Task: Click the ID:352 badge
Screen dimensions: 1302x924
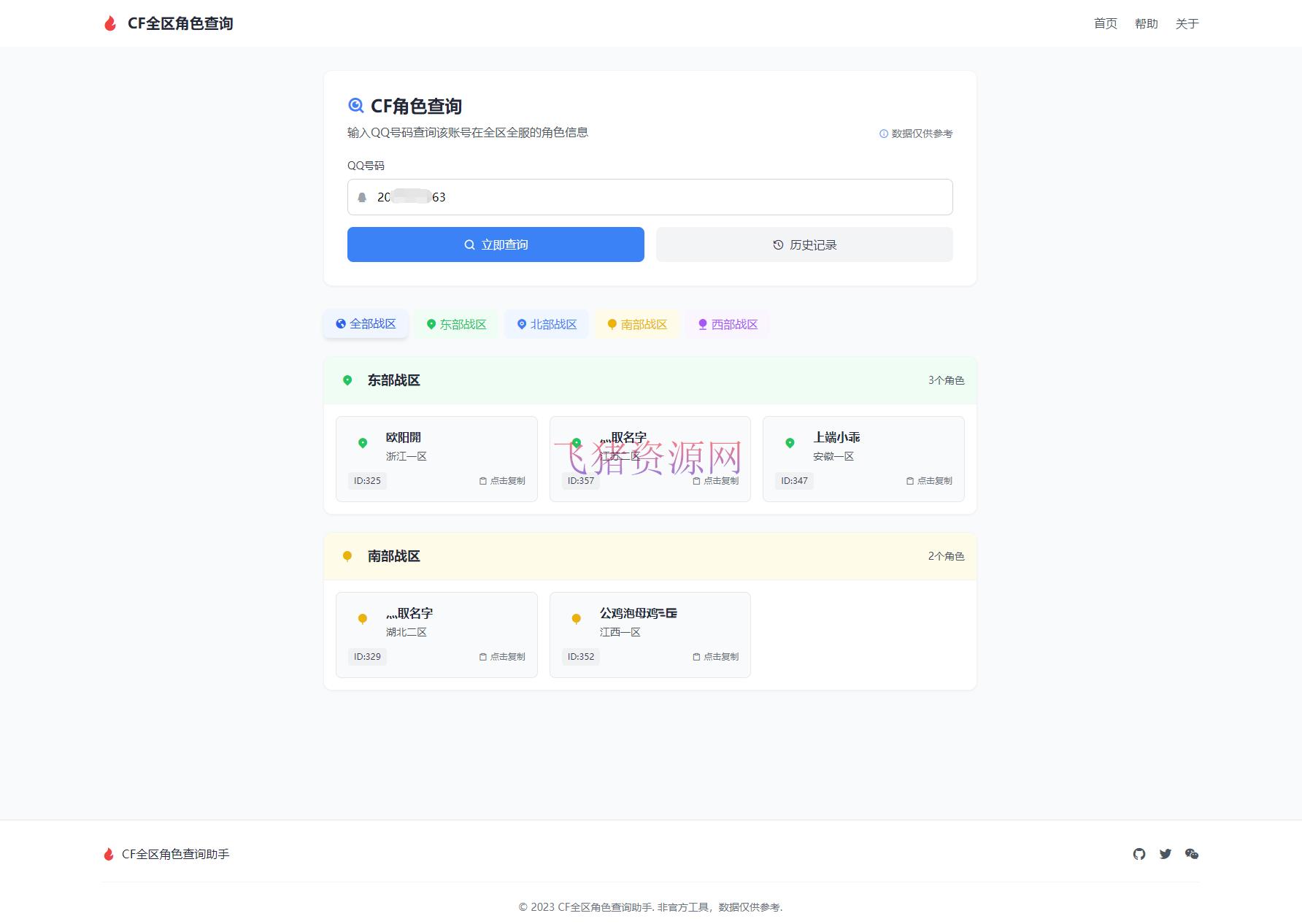Action: tap(581, 657)
